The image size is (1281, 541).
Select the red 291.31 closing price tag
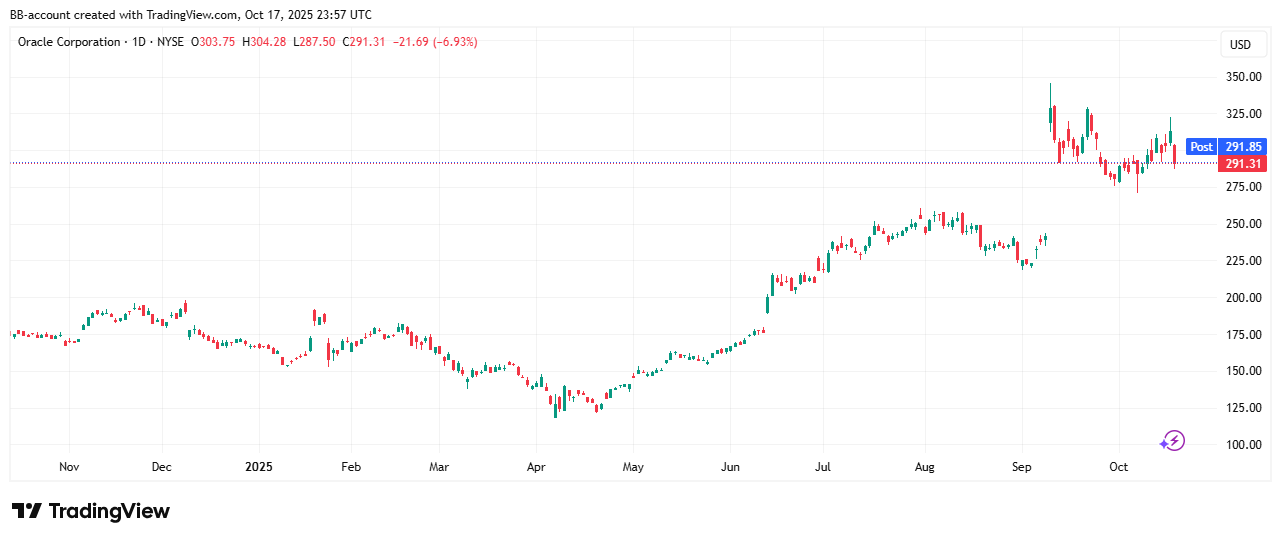(x=1243, y=164)
